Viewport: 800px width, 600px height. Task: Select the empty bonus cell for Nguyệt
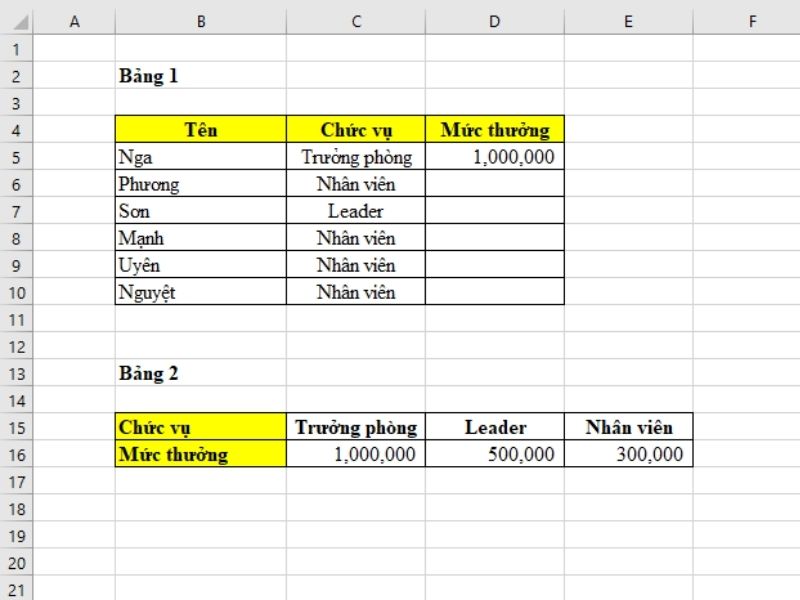click(x=494, y=292)
